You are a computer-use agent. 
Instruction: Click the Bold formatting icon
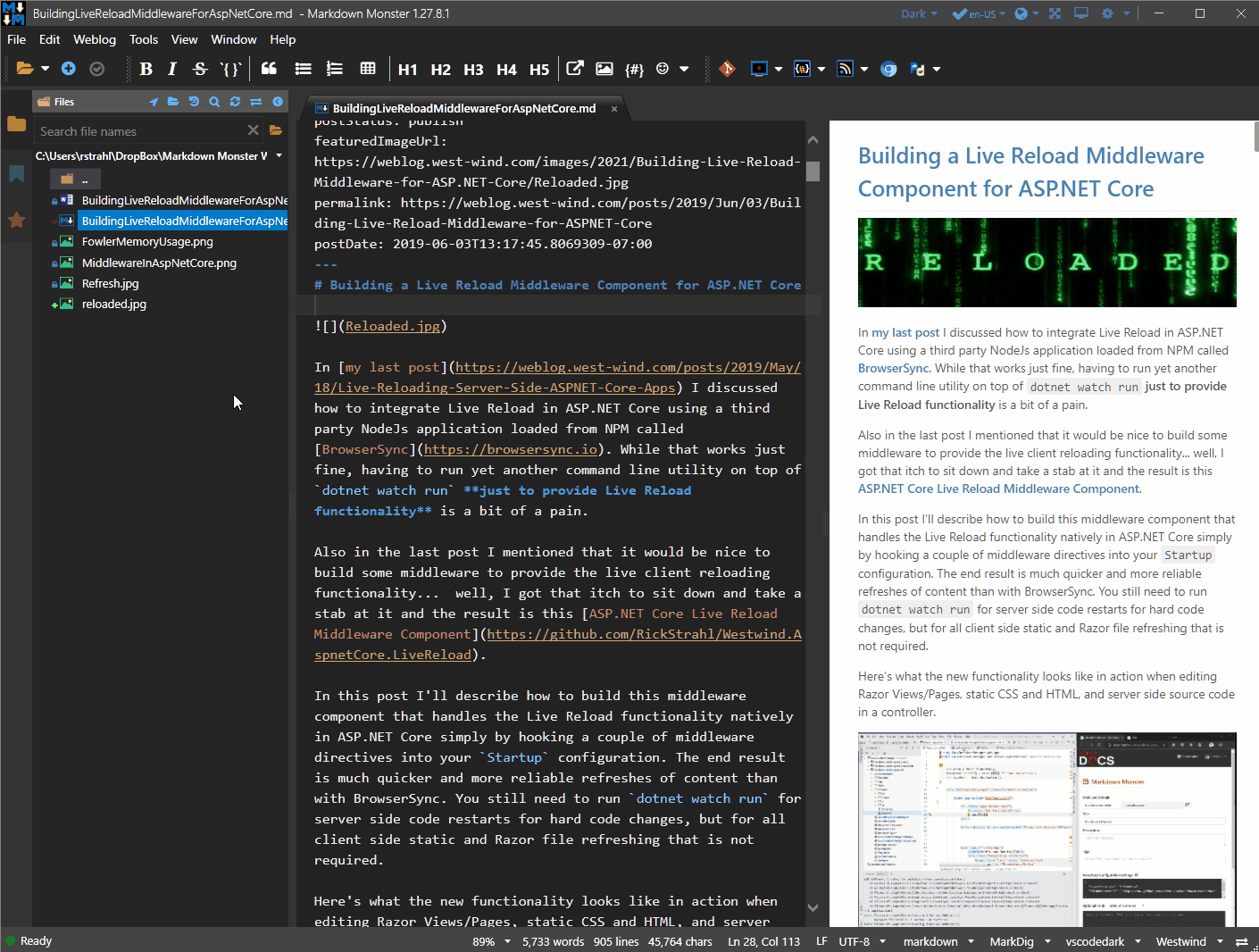tap(146, 69)
